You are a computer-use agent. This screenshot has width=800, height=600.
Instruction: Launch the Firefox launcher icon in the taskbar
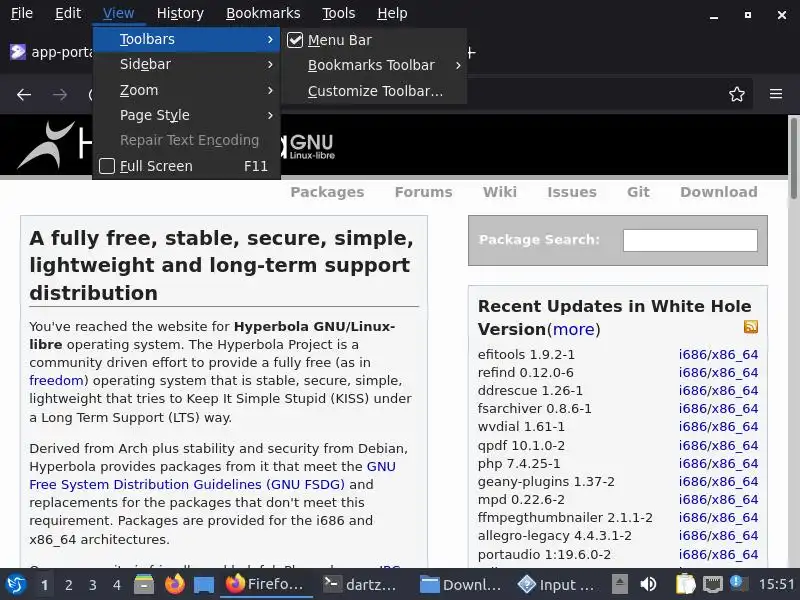tap(174, 584)
